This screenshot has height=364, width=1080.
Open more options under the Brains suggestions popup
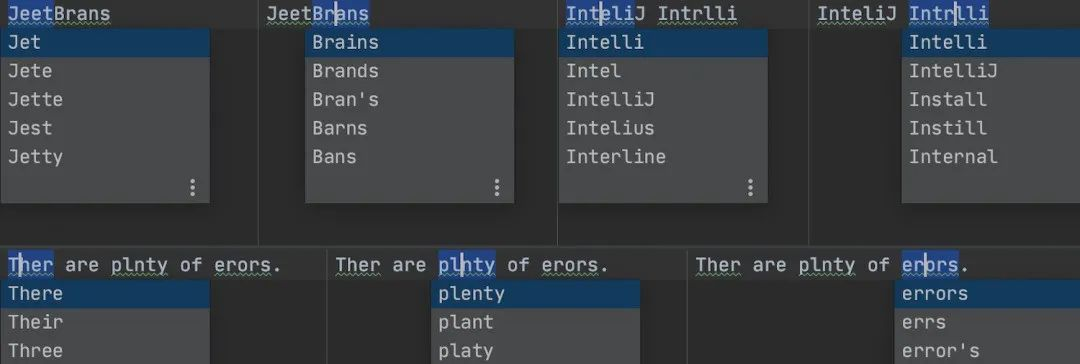(497, 188)
